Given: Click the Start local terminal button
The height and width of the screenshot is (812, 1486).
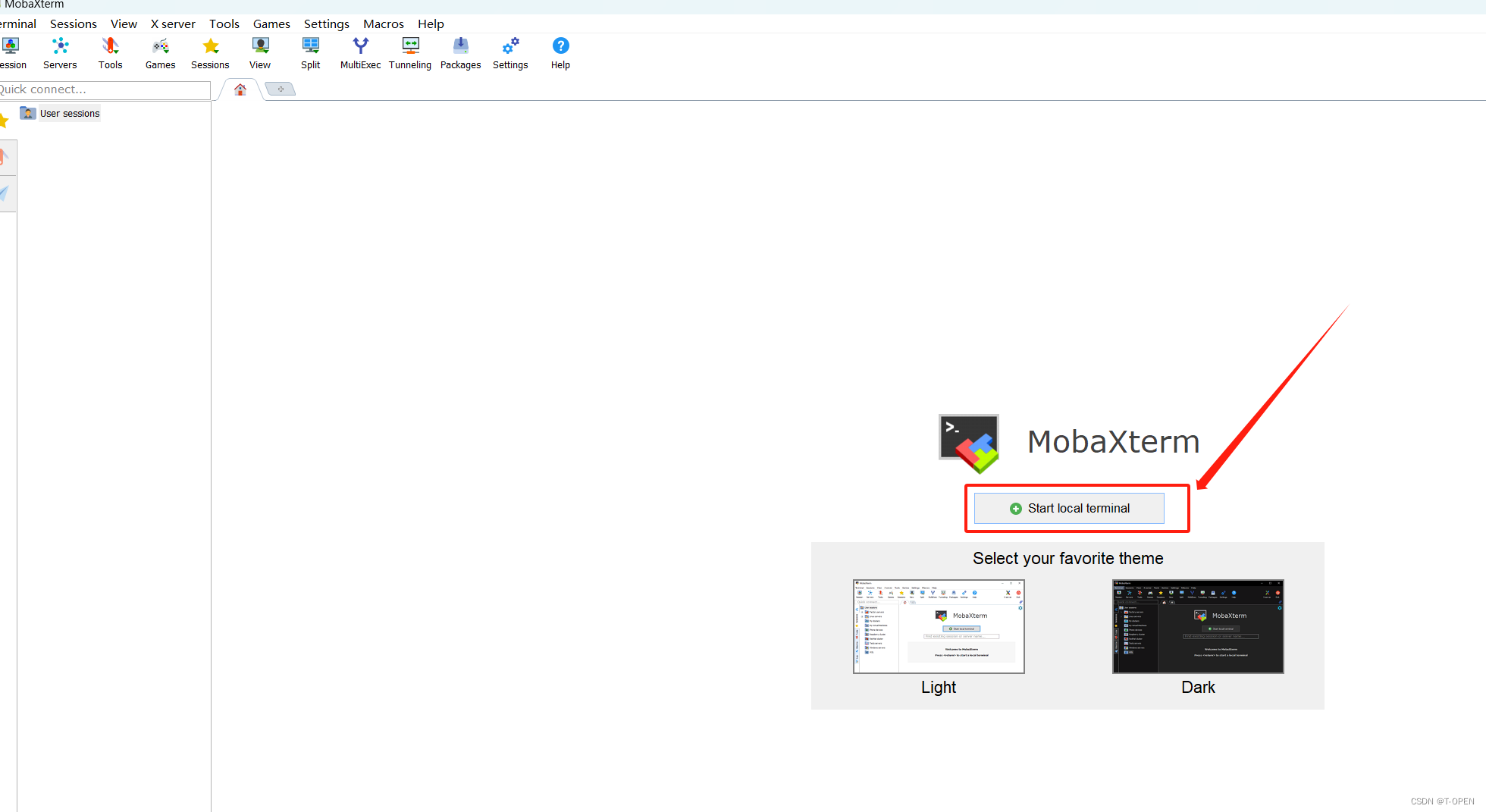Looking at the screenshot, I should 1069,509.
